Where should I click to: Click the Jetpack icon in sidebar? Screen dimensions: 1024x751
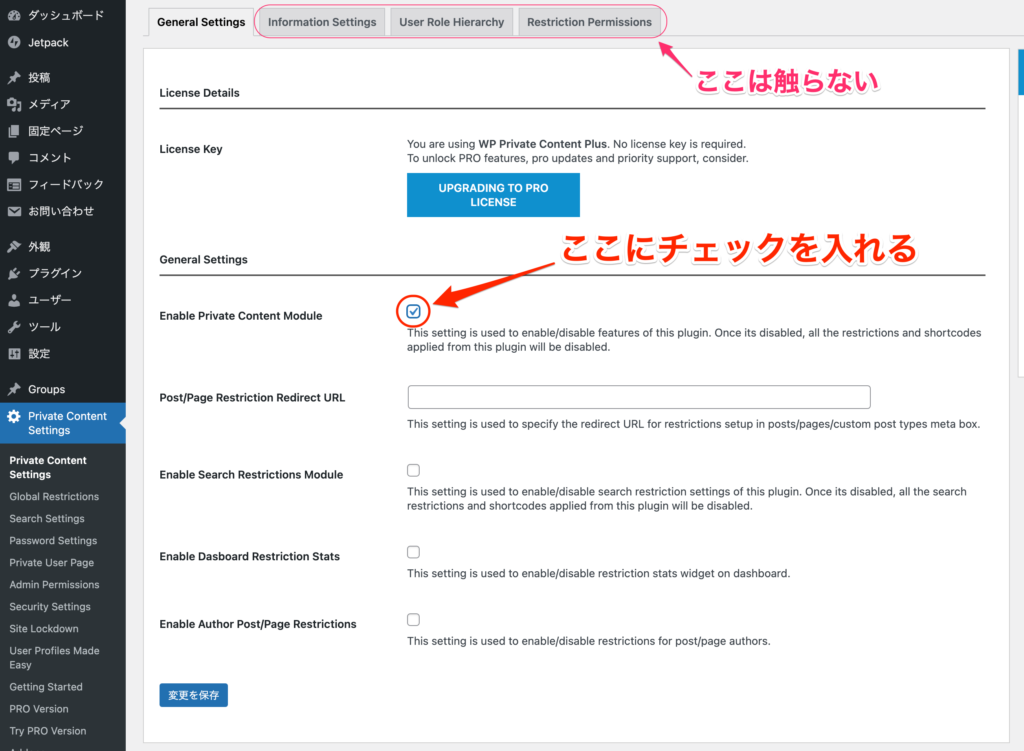click(x=14, y=42)
